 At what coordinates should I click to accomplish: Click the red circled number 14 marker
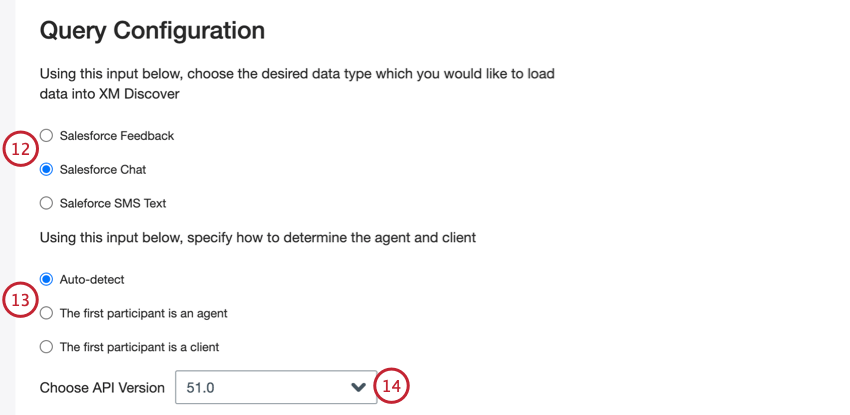[x=394, y=387]
